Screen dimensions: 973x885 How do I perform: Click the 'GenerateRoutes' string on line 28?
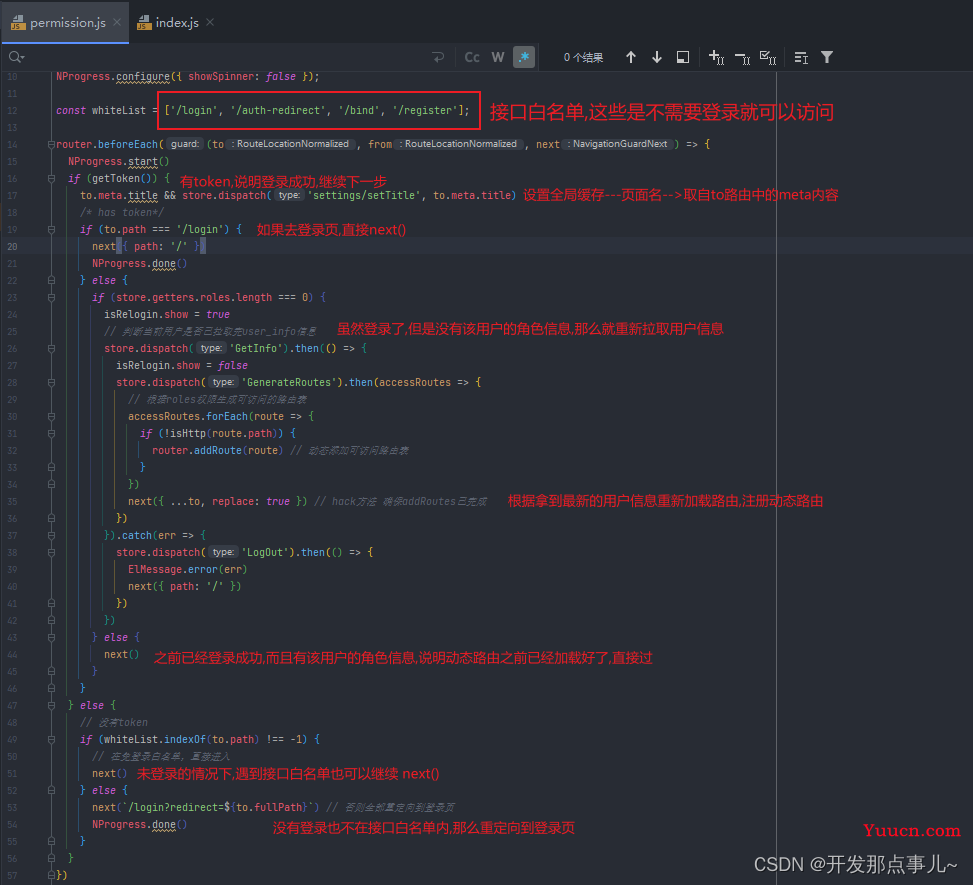tap(289, 382)
